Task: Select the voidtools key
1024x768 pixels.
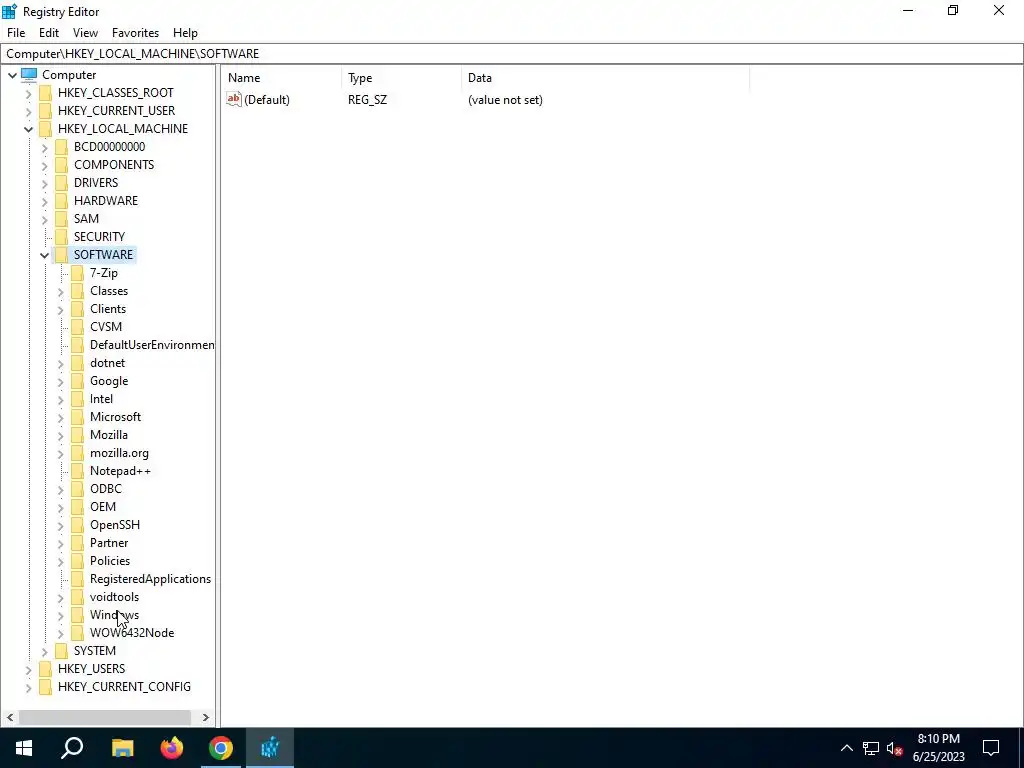Action: click(x=114, y=597)
